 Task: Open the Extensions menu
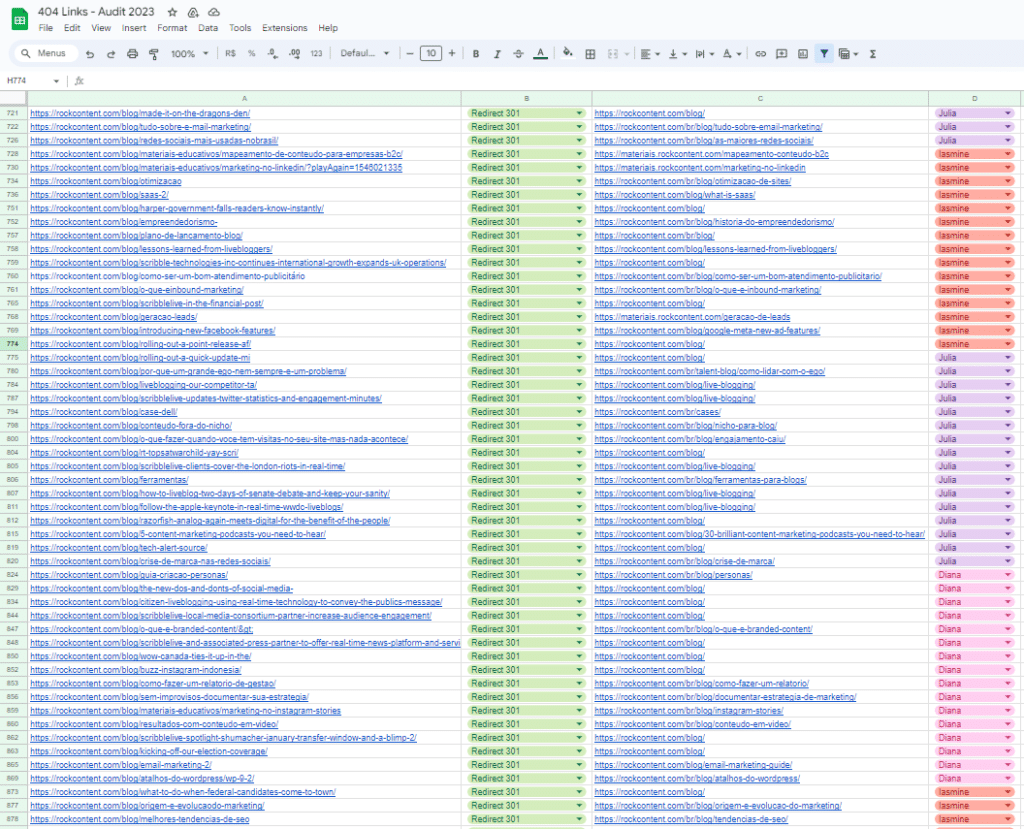point(285,28)
